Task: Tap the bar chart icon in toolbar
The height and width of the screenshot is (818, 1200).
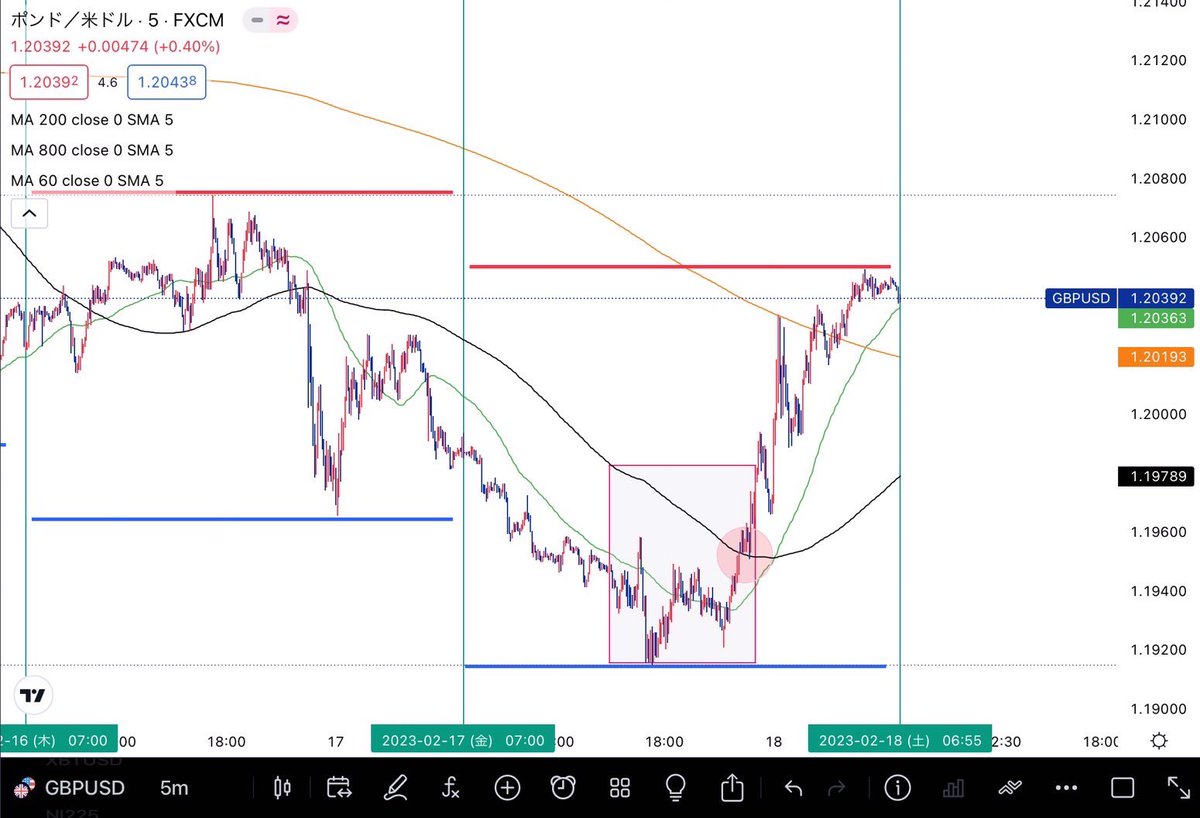Action: click(x=954, y=787)
